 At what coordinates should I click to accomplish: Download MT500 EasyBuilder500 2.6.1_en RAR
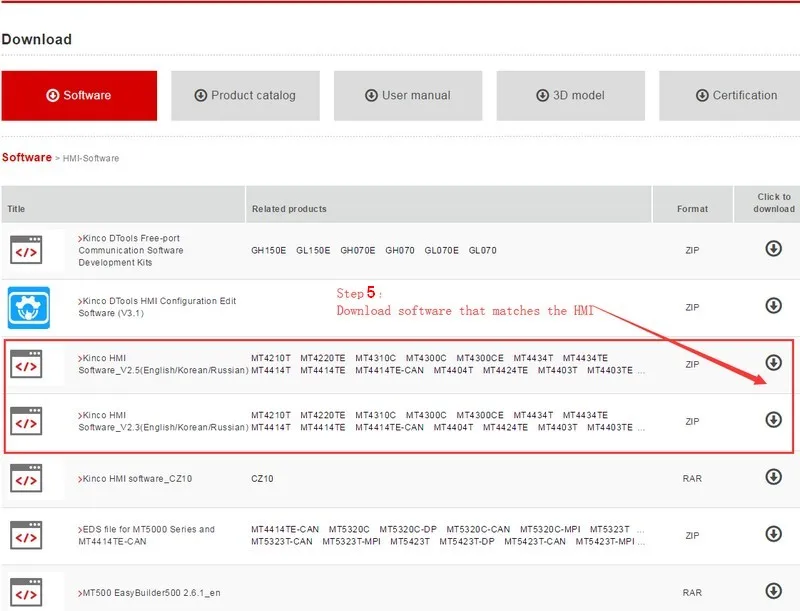pos(773,592)
